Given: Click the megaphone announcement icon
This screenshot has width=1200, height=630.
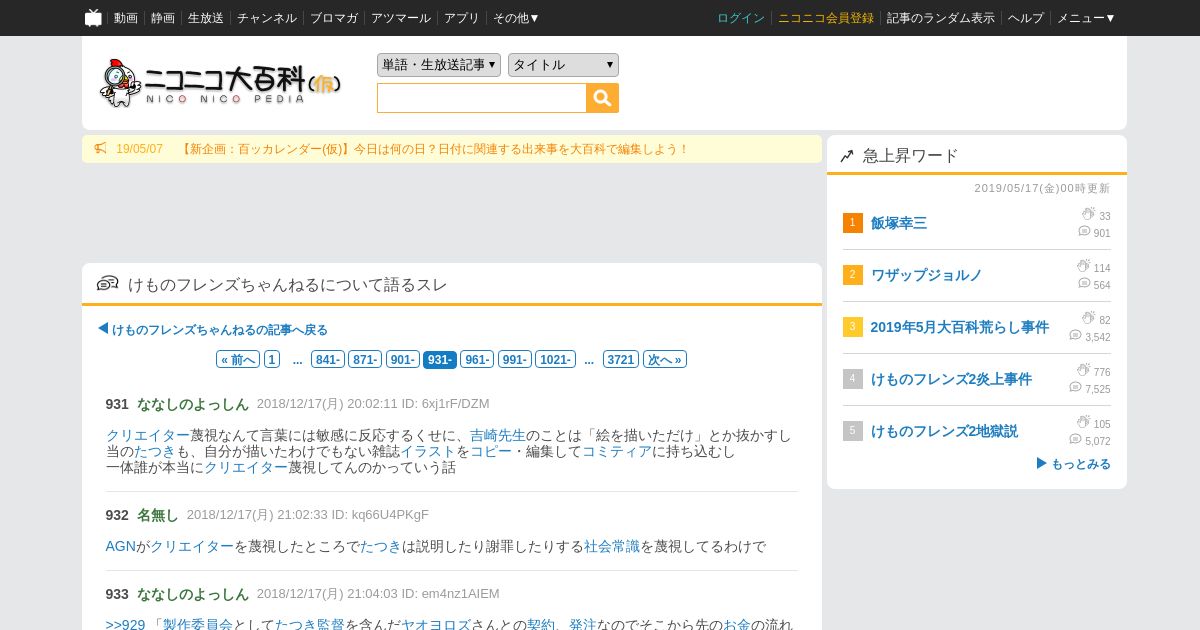Looking at the screenshot, I should click(101, 149).
